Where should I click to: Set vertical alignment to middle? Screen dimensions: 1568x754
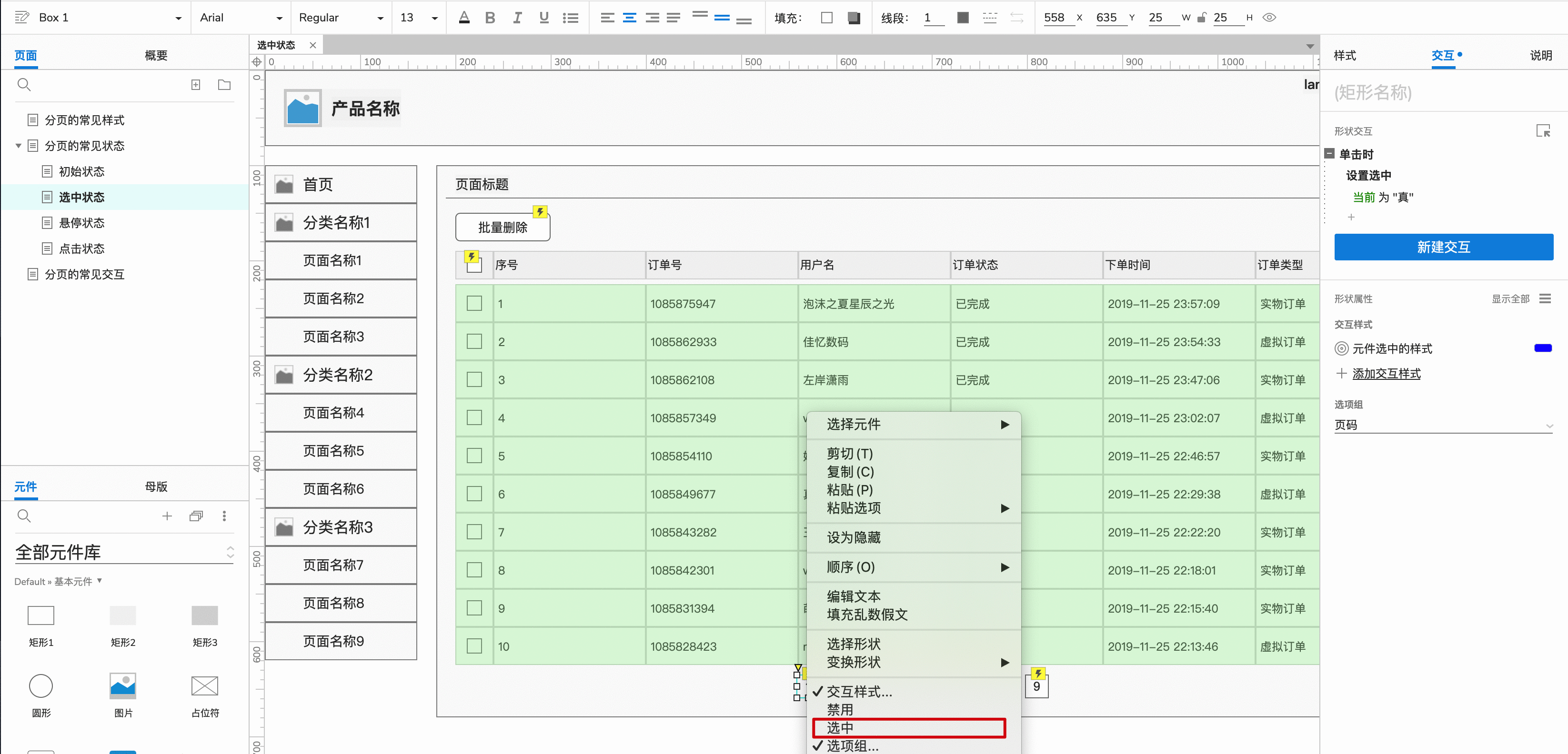722,18
